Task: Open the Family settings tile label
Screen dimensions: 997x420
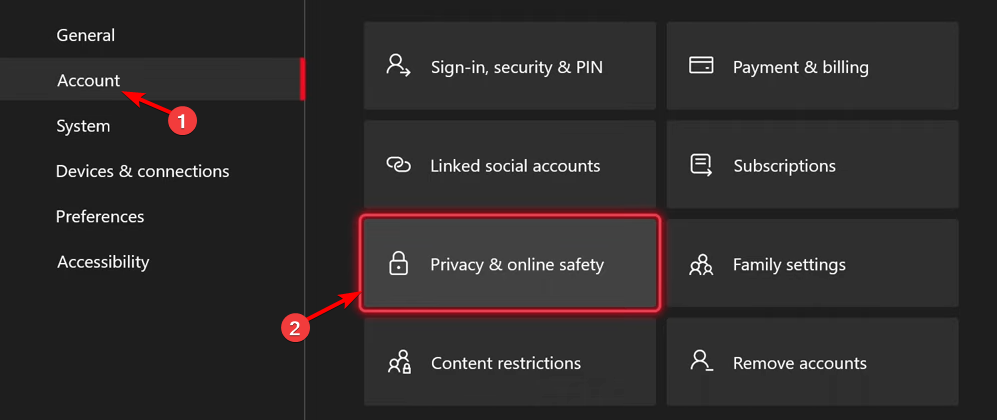Action: pyautogui.click(x=789, y=264)
